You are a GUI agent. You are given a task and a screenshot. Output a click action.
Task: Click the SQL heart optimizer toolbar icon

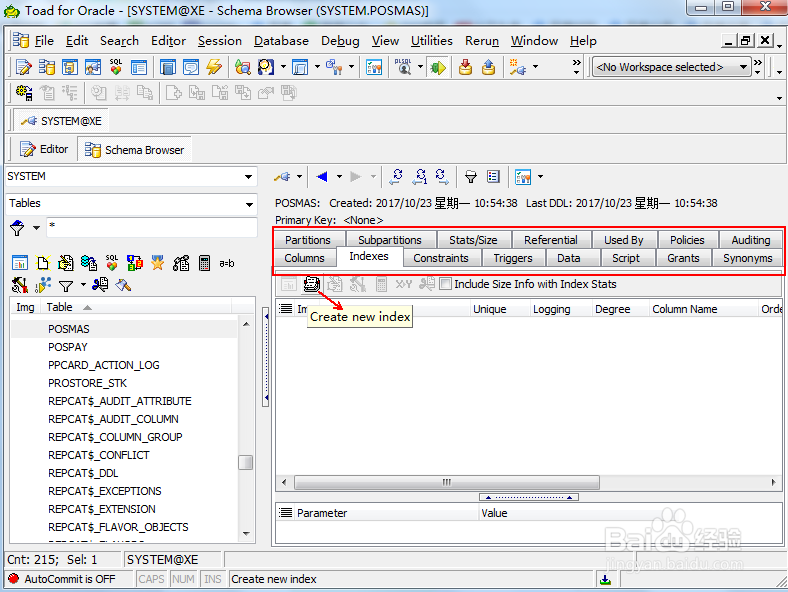[x=116, y=67]
